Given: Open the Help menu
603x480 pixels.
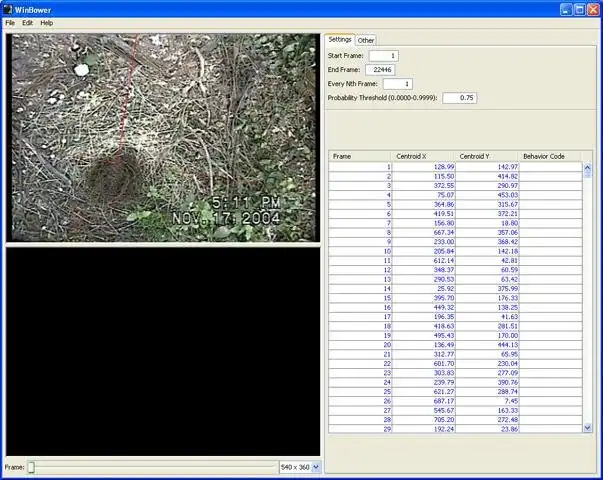Looking at the screenshot, I should [47, 23].
